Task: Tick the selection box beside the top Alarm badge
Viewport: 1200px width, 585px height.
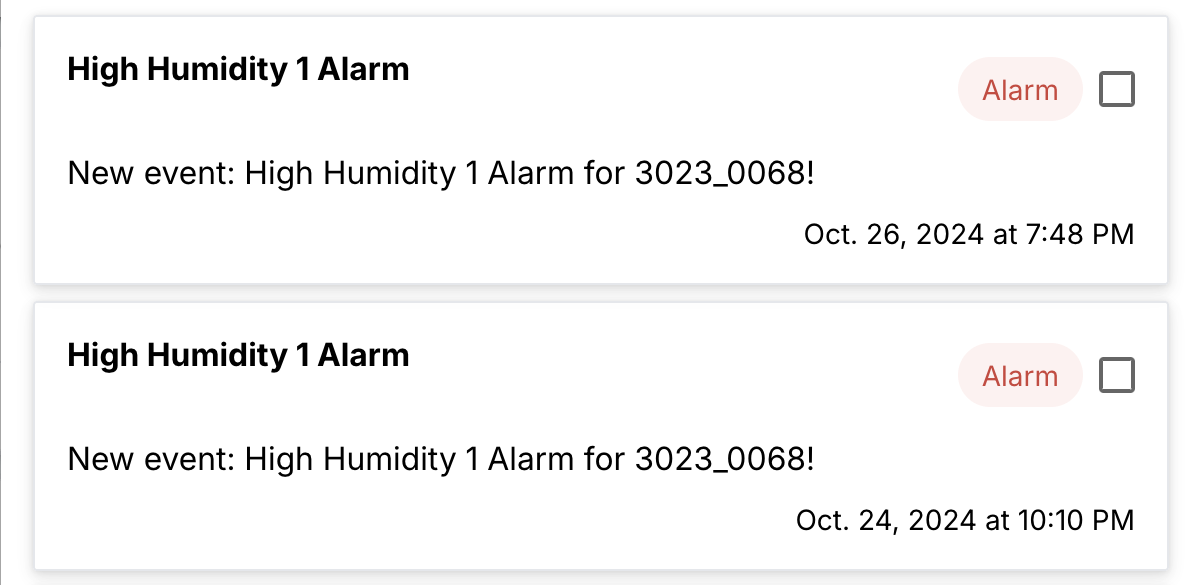Action: click(x=1117, y=89)
